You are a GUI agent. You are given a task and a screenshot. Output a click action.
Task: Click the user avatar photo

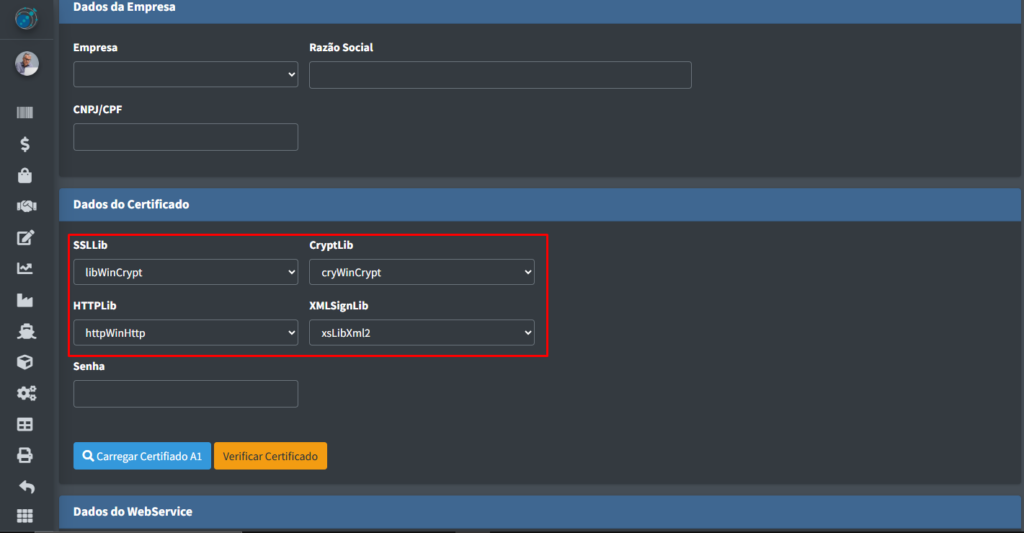click(26, 64)
